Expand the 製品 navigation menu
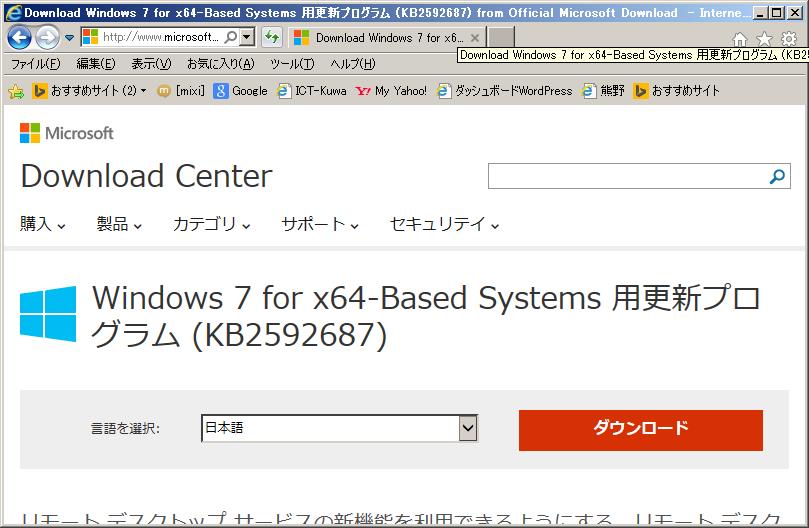809x528 pixels. pos(119,224)
